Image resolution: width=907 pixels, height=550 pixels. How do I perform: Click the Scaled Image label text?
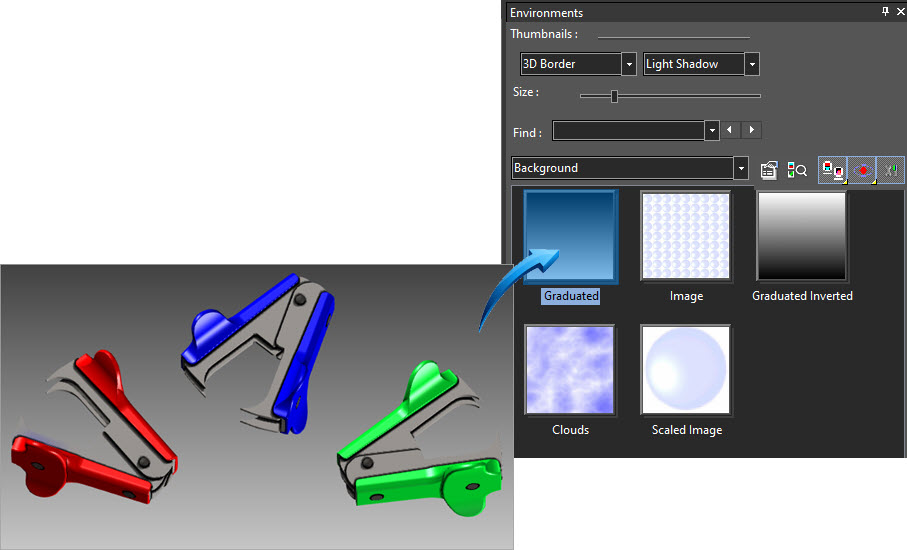coord(687,430)
